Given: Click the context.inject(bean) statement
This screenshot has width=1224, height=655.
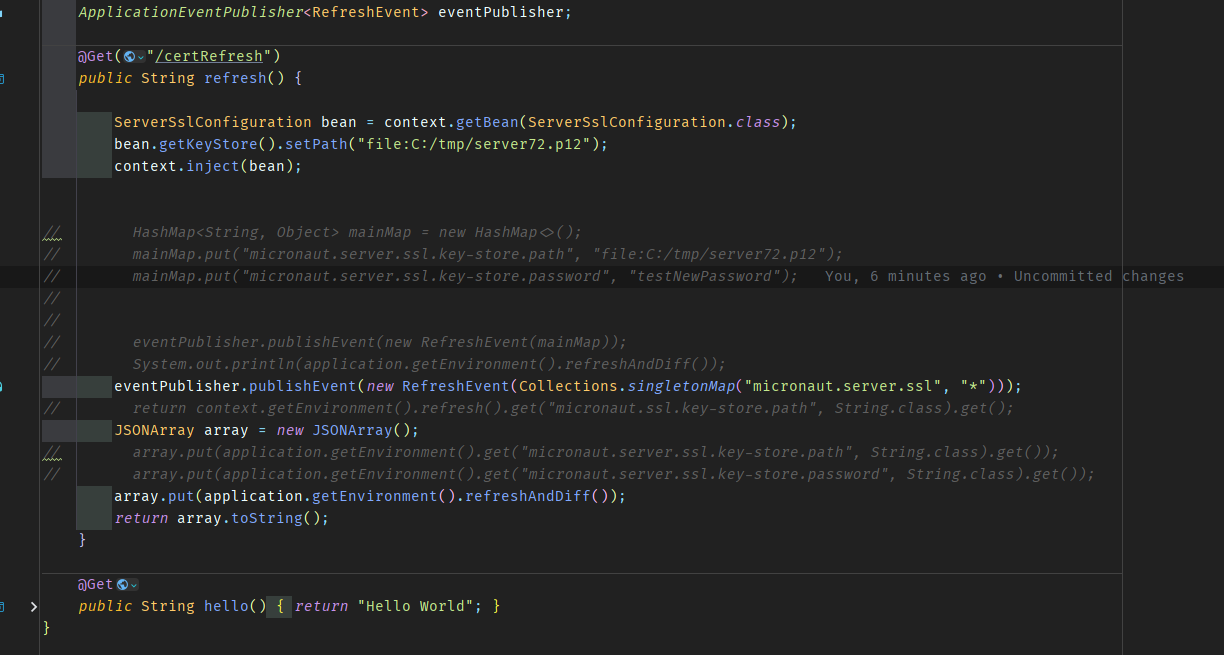Looking at the screenshot, I should coord(208,166).
